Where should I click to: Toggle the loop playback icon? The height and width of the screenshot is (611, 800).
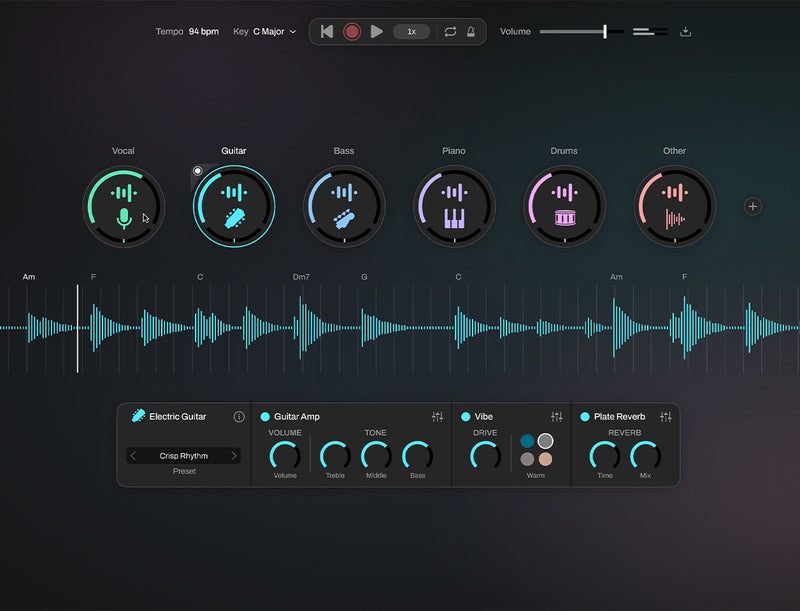coord(450,32)
